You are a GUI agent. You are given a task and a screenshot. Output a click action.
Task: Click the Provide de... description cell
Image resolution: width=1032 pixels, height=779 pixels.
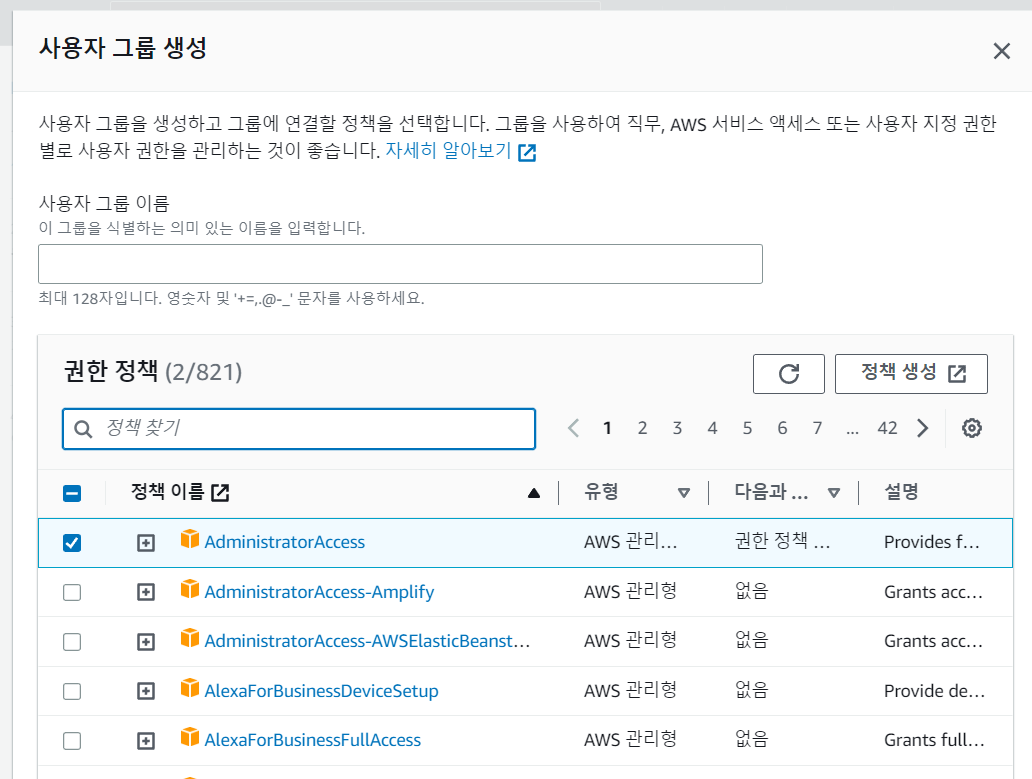[934, 691]
